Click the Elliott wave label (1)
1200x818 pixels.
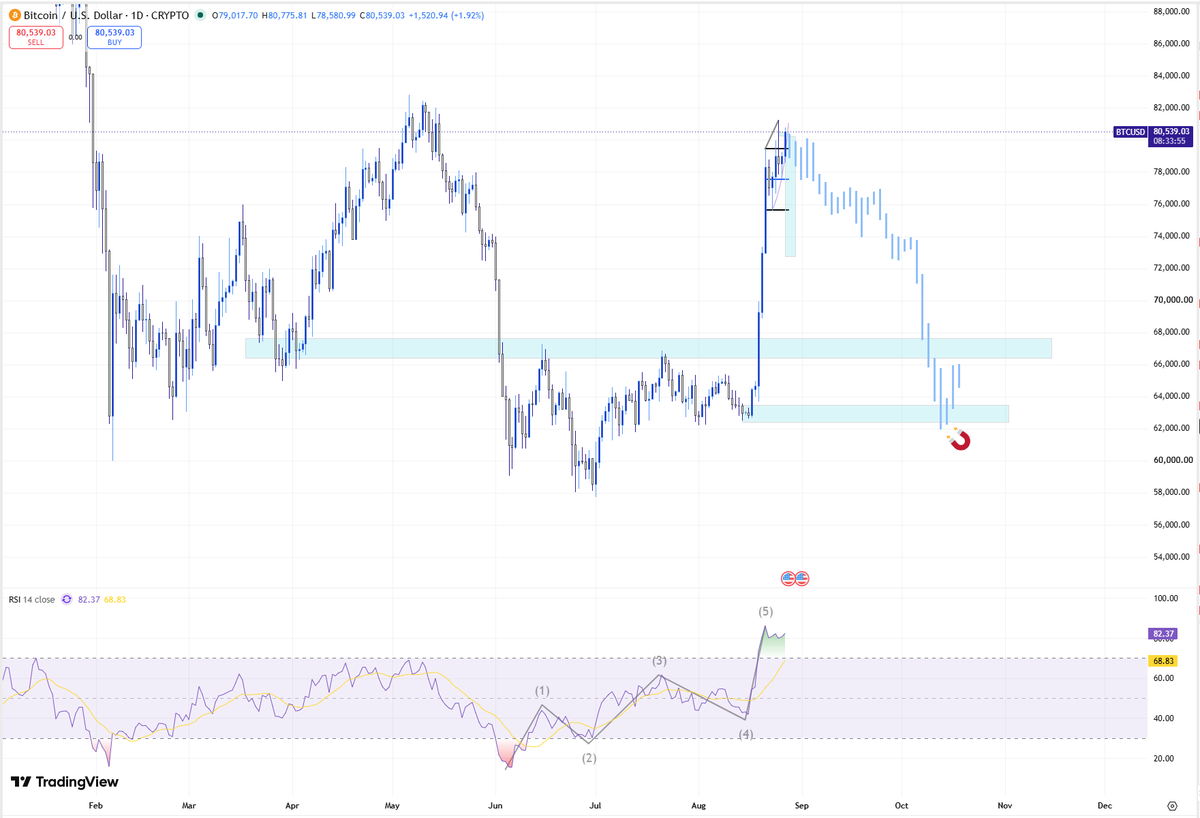(542, 691)
